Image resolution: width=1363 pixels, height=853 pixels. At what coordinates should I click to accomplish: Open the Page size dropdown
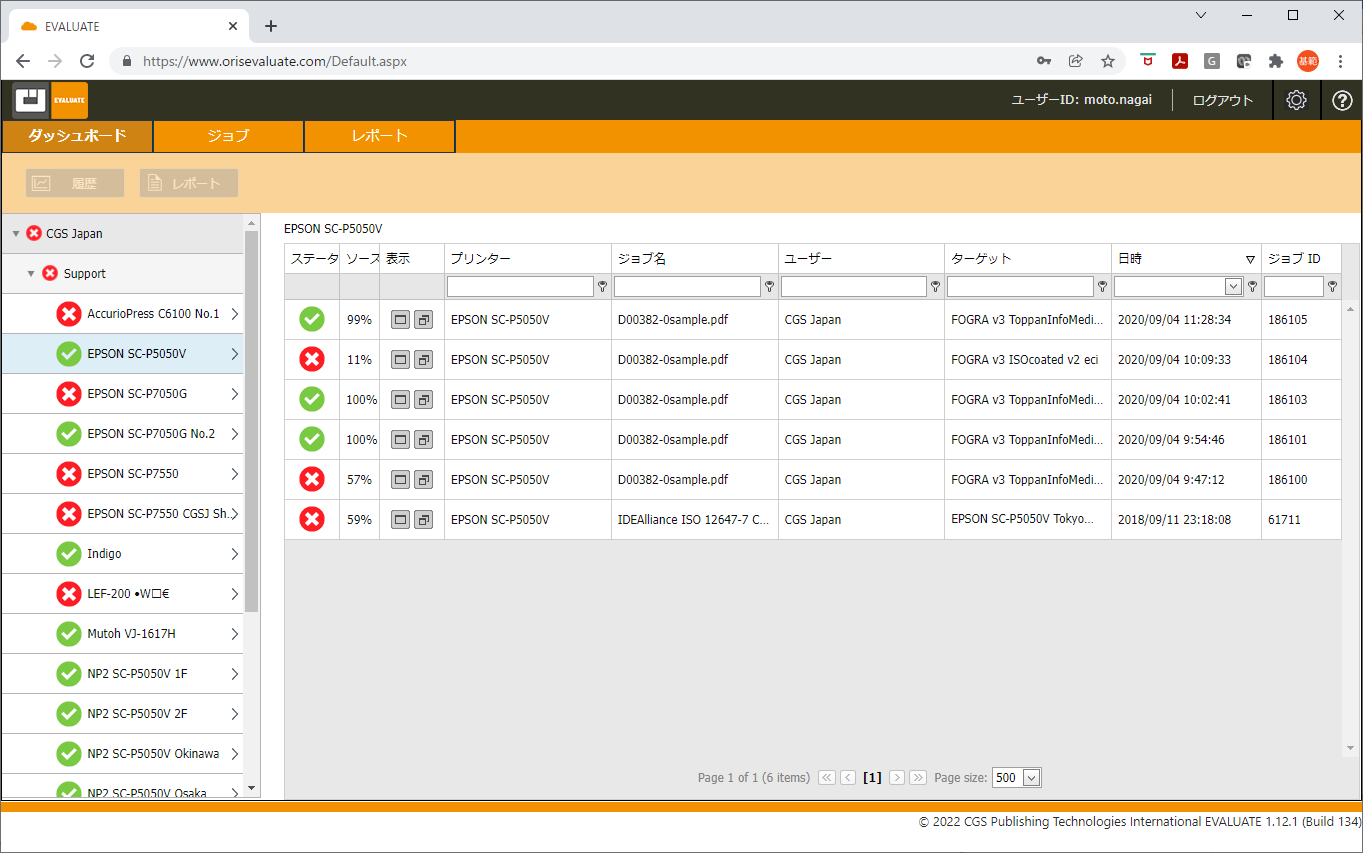tap(1032, 778)
